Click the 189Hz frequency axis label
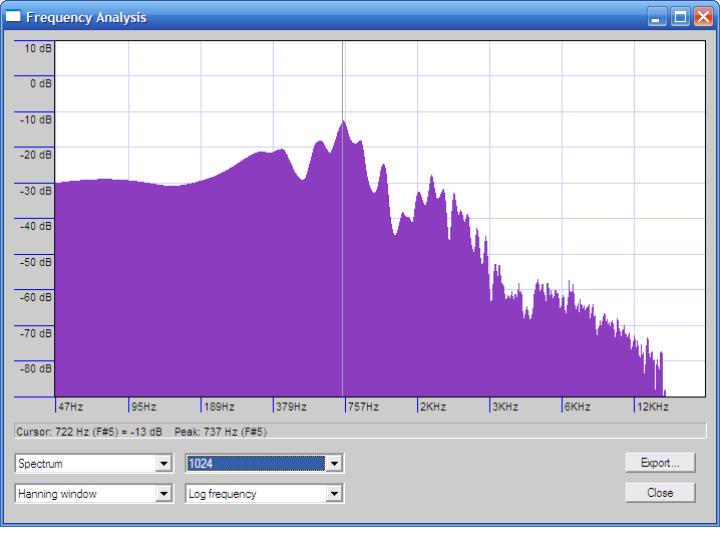 click(x=219, y=406)
